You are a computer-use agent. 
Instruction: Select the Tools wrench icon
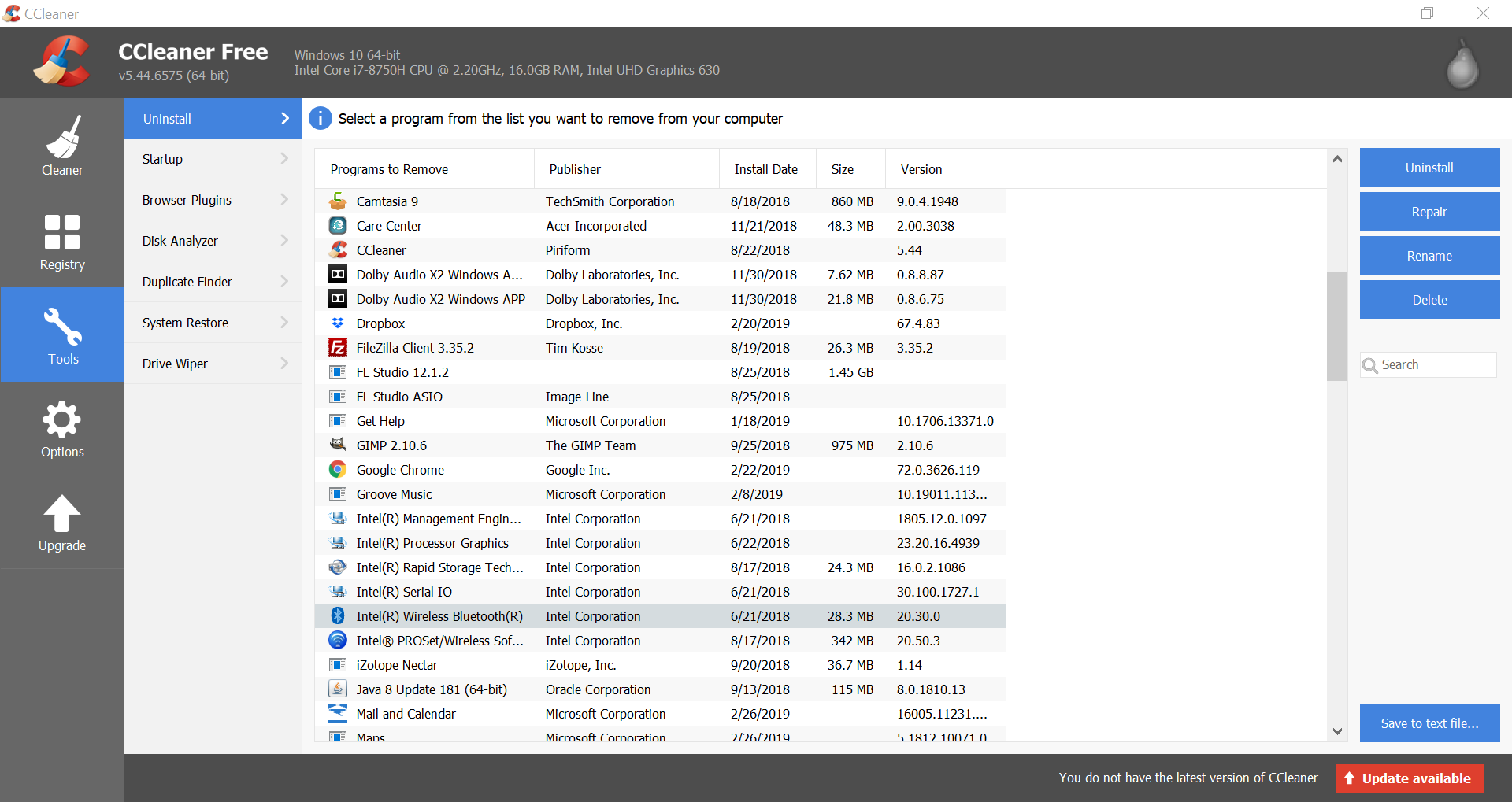coord(63,326)
